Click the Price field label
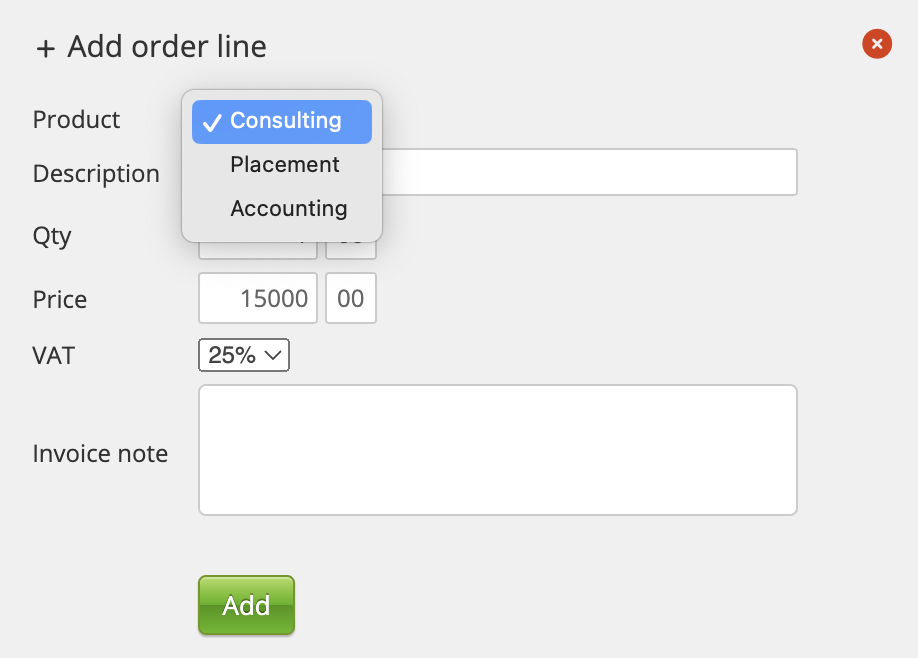 pyautogui.click(x=60, y=300)
